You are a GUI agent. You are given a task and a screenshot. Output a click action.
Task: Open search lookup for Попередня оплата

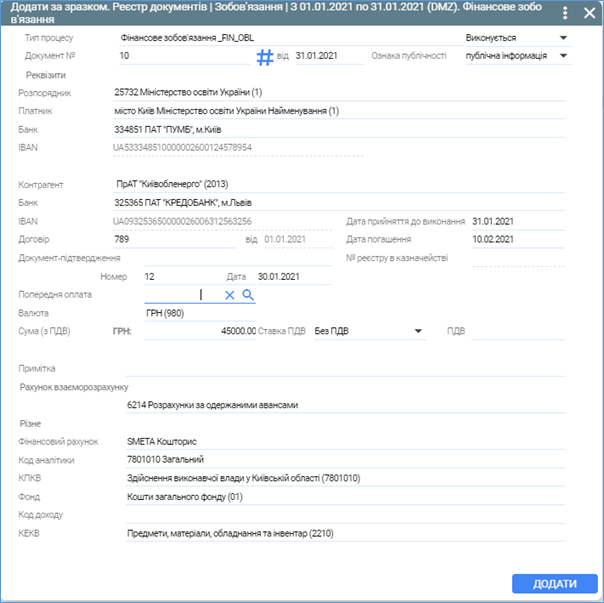[x=248, y=295]
